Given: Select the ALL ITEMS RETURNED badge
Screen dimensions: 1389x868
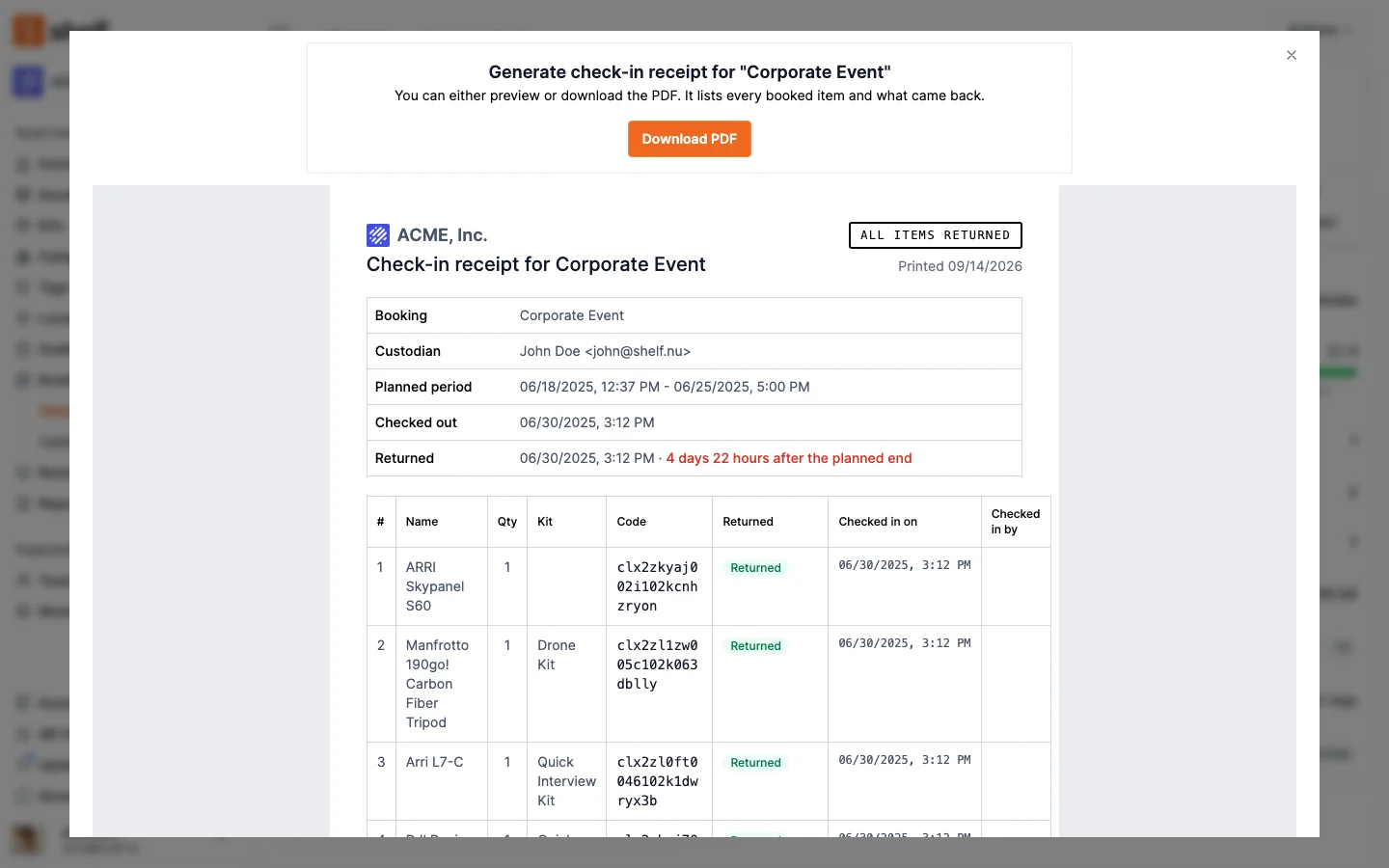Looking at the screenshot, I should click(935, 235).
